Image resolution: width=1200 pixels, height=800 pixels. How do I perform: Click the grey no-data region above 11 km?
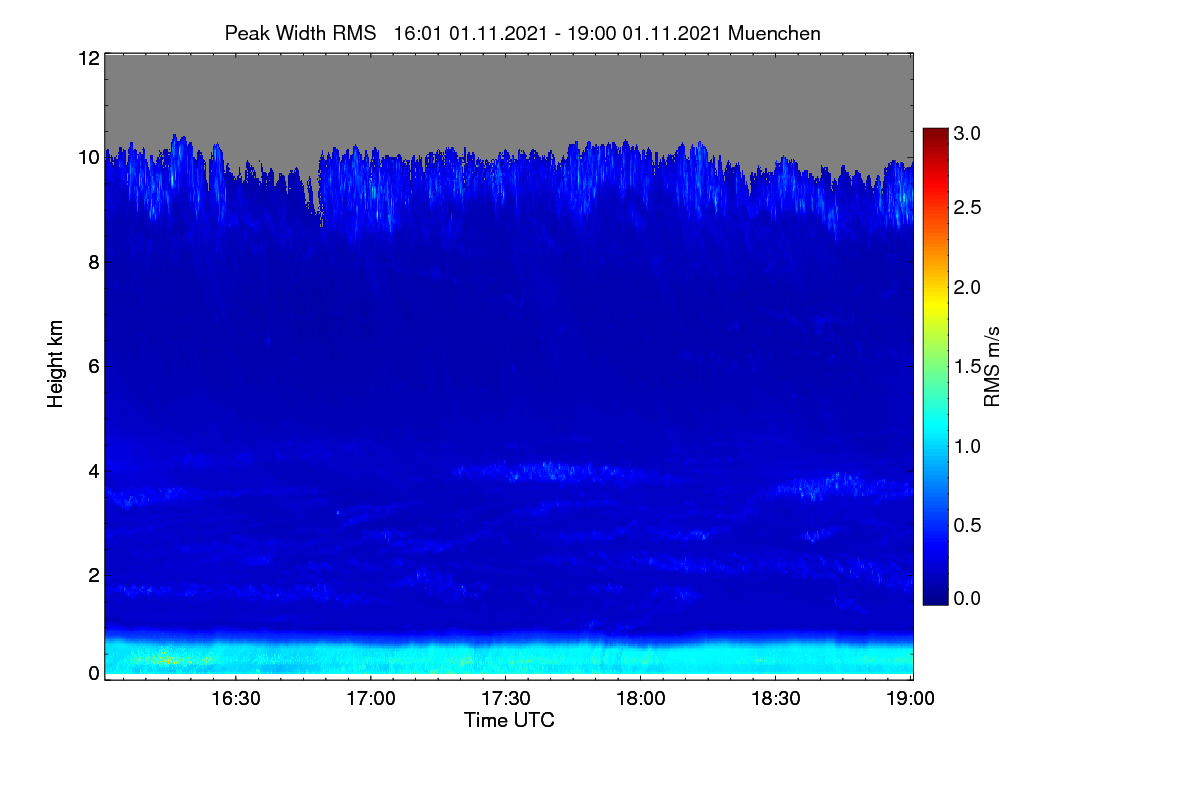[x=508, y=95]
